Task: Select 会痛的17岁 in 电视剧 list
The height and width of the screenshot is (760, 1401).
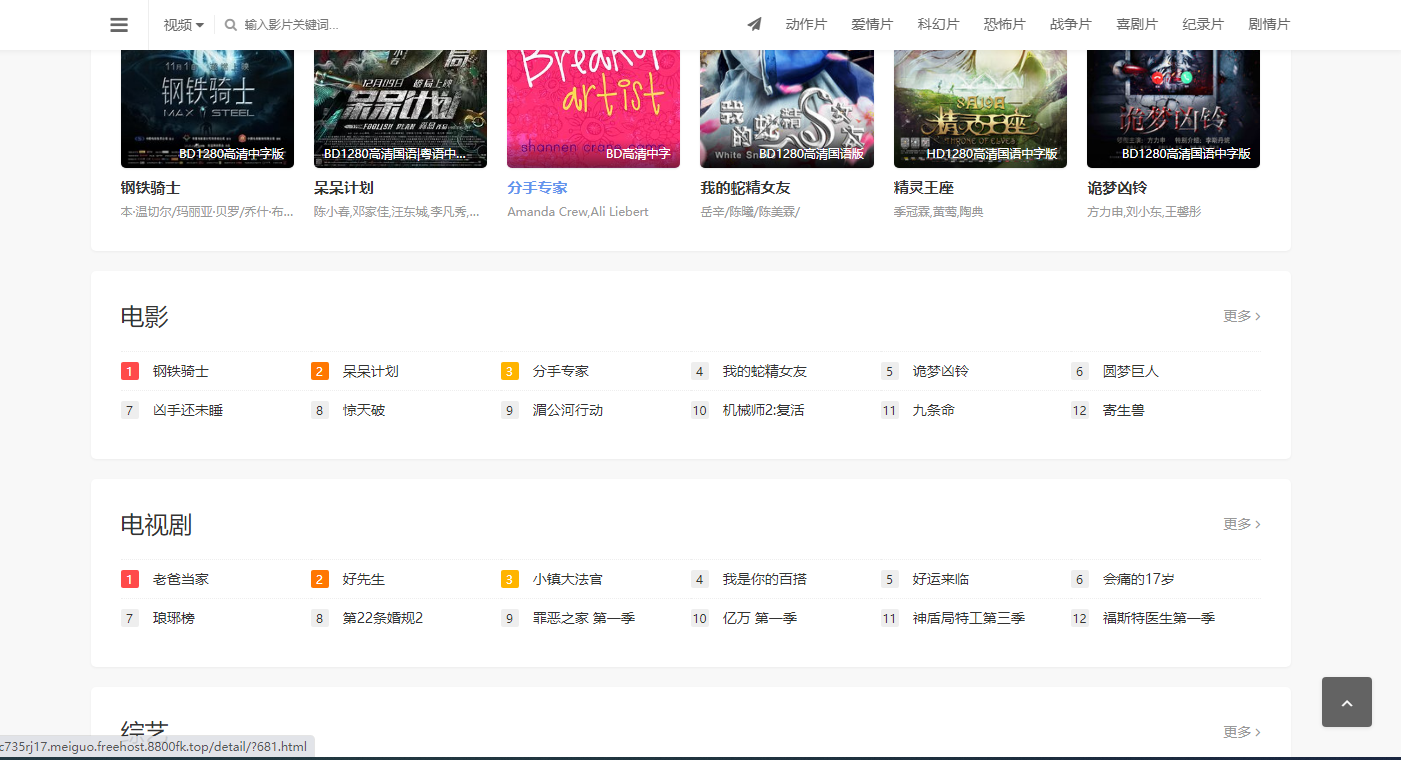Action: point(1139,579)
